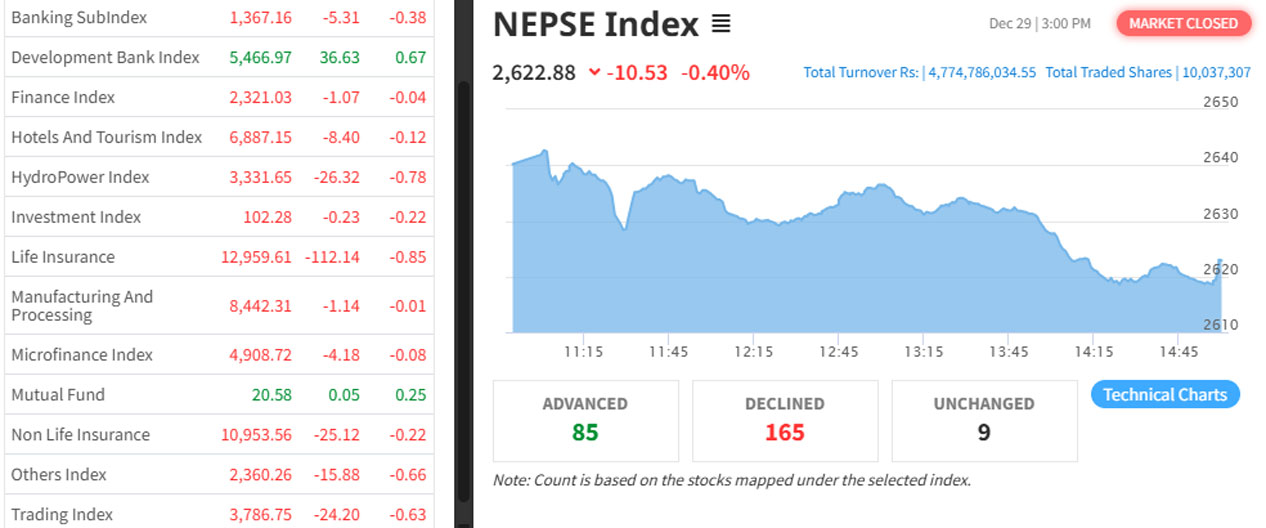This screenshot has height=528, width=1266.
Task: Click the MARKET CLOSED status badge
Action: (1183, 24)
